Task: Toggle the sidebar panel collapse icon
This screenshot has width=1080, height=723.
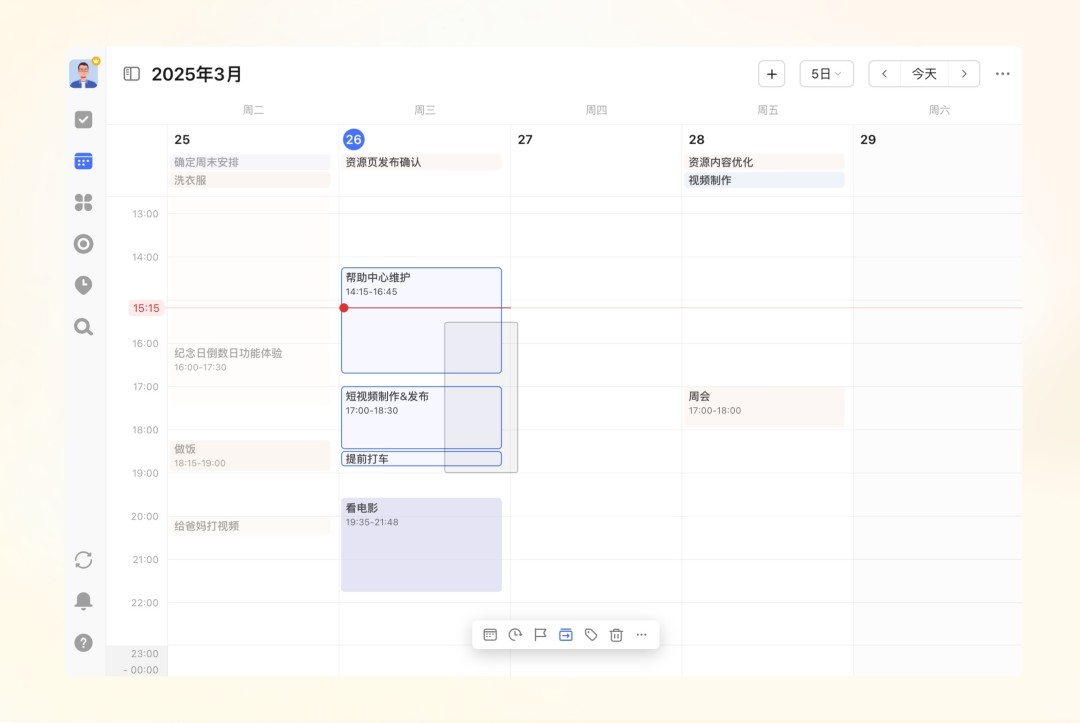Action: (x=131, y=73)
